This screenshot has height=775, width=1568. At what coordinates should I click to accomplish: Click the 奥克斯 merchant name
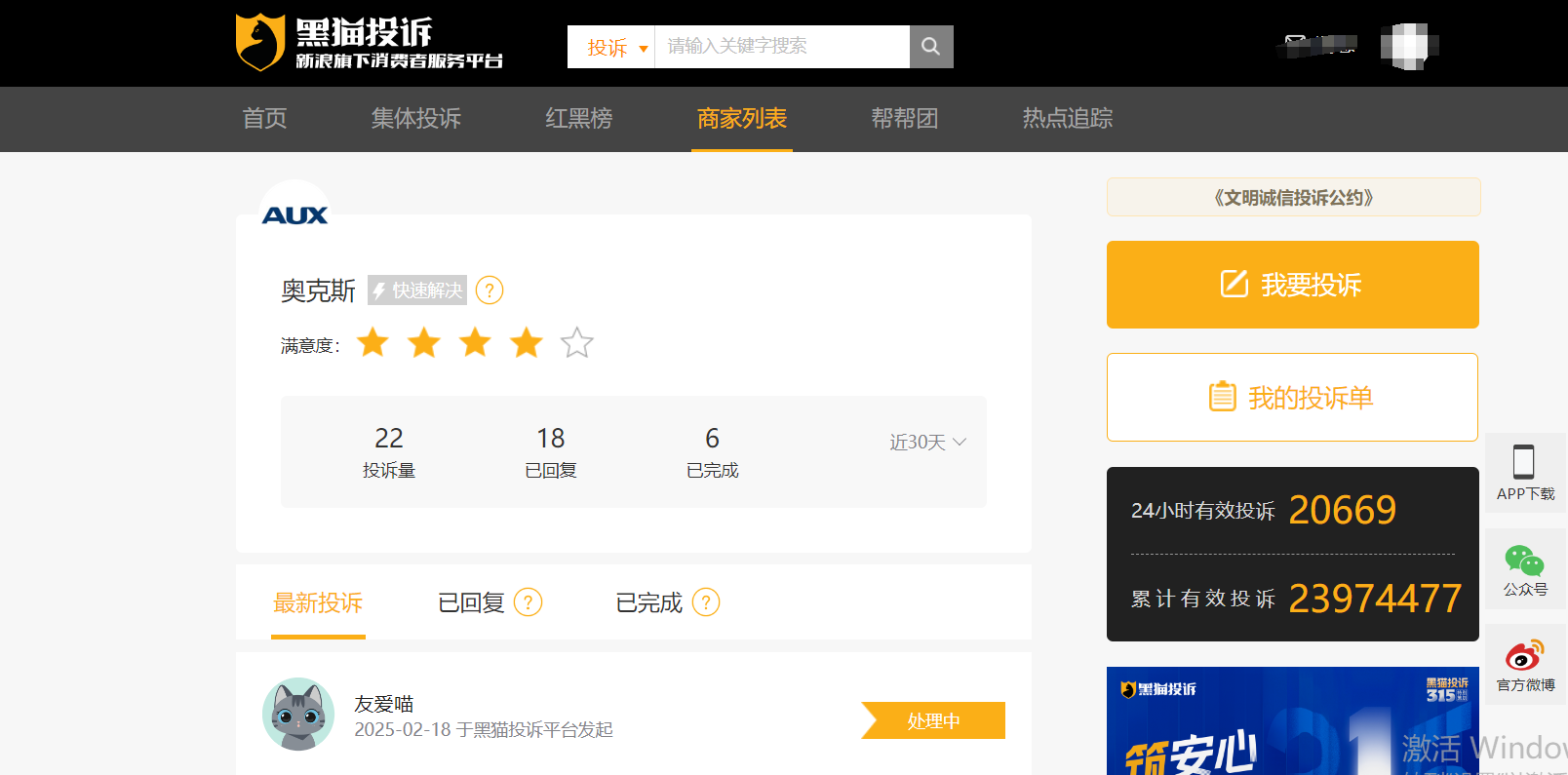319,291
